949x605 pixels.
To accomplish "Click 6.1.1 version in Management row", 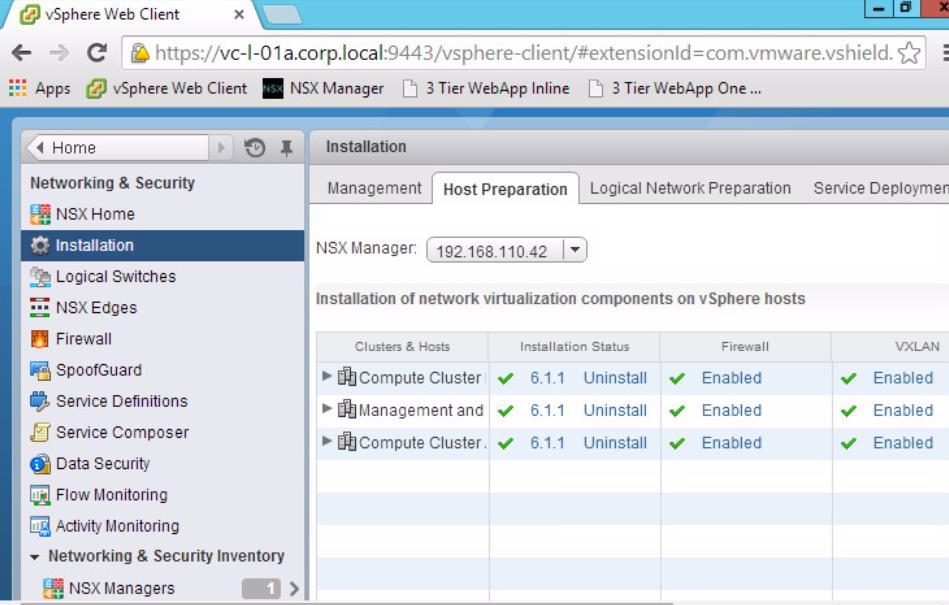I will point(547,411).
